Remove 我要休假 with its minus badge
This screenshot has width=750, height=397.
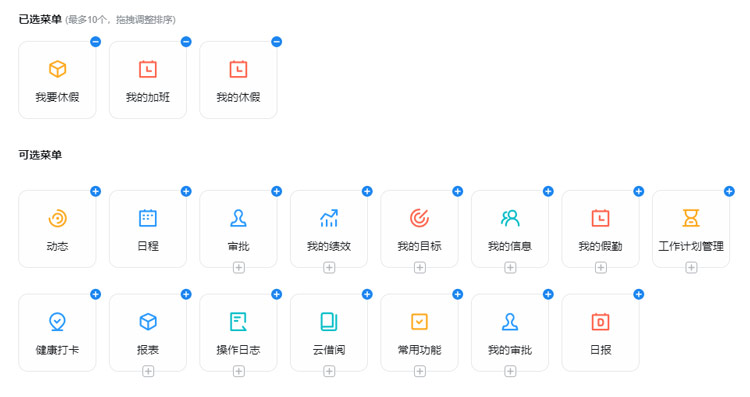tap(96, 42)
